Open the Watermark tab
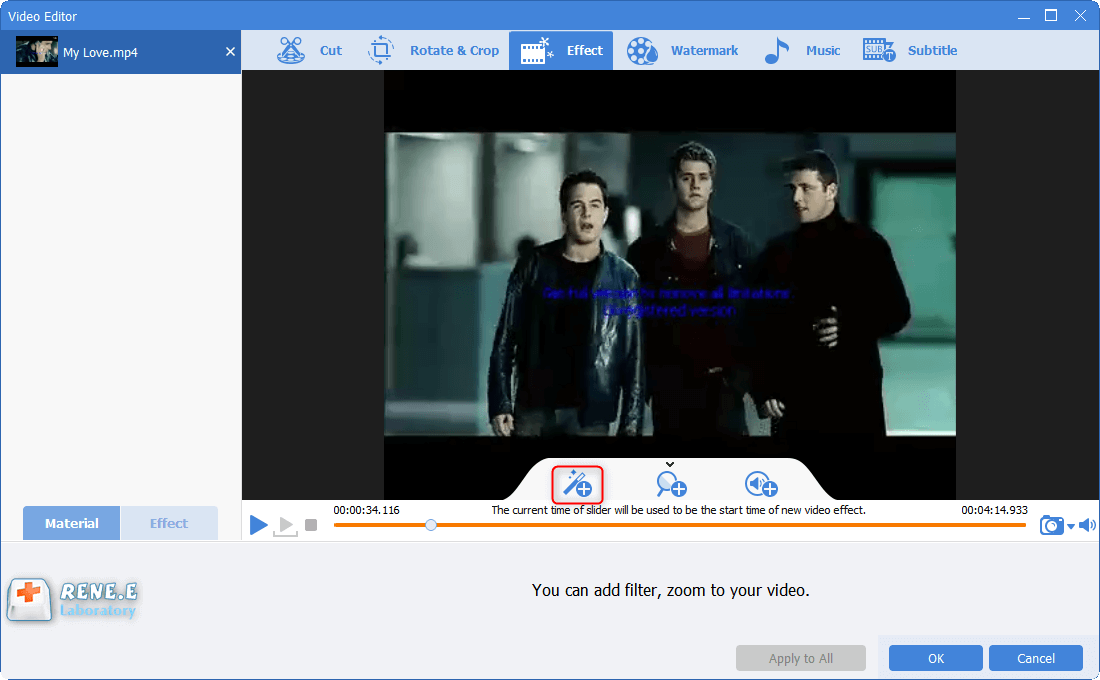 [683, 51]
